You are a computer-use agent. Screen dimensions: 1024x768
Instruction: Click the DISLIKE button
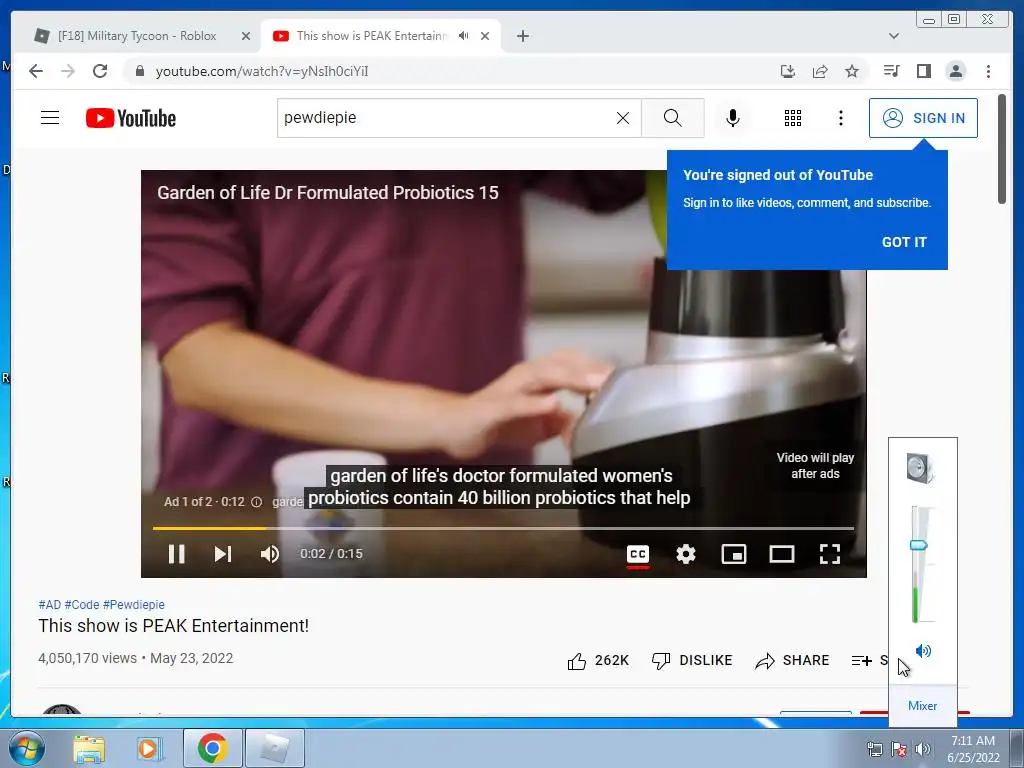[x=692, y=661]
